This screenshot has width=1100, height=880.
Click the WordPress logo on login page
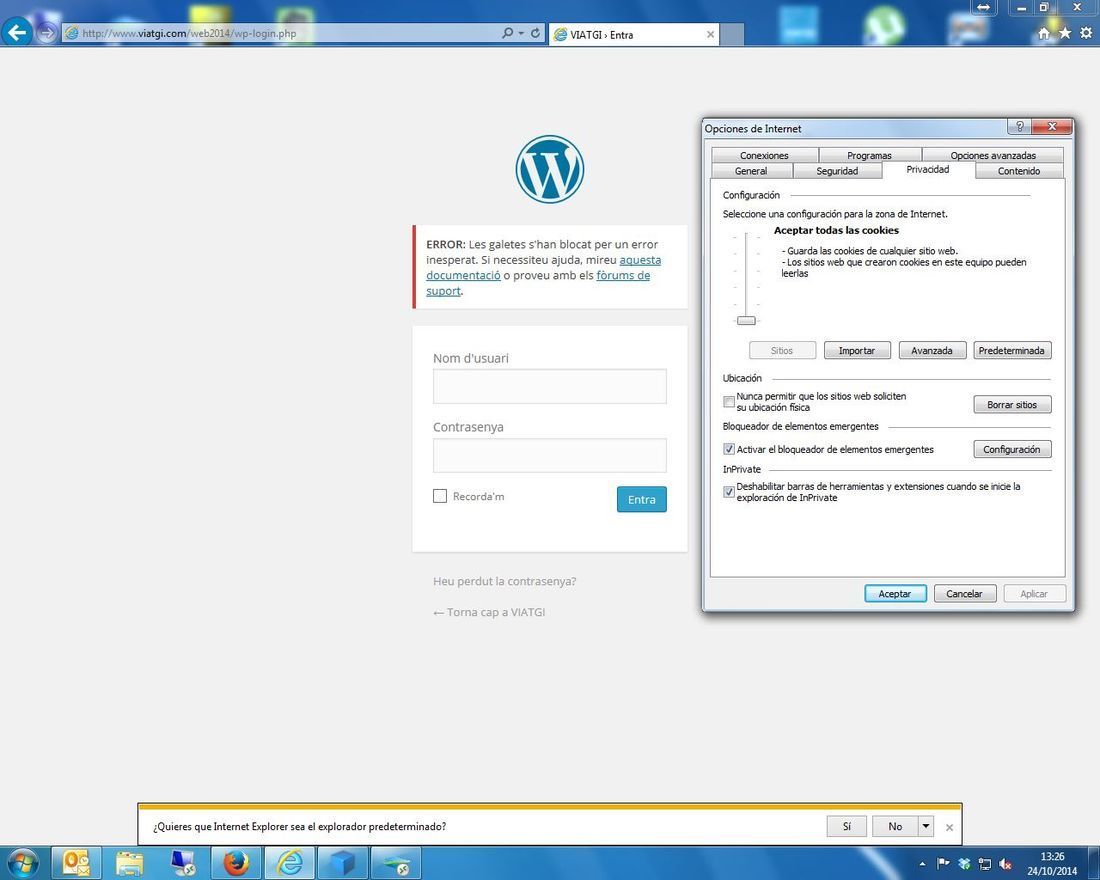tap(549, 169)
